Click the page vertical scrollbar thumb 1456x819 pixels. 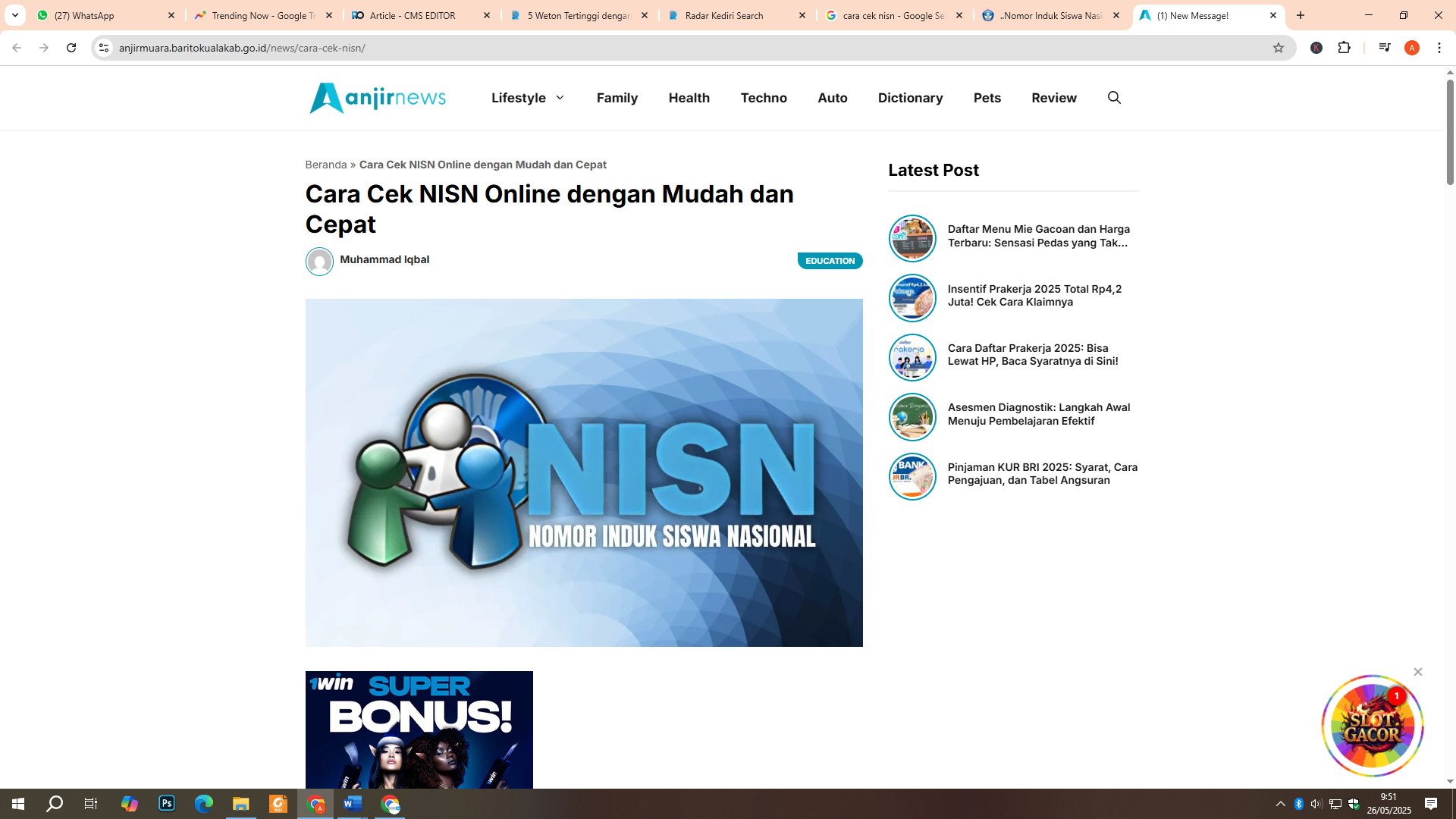coord(1450,131)
